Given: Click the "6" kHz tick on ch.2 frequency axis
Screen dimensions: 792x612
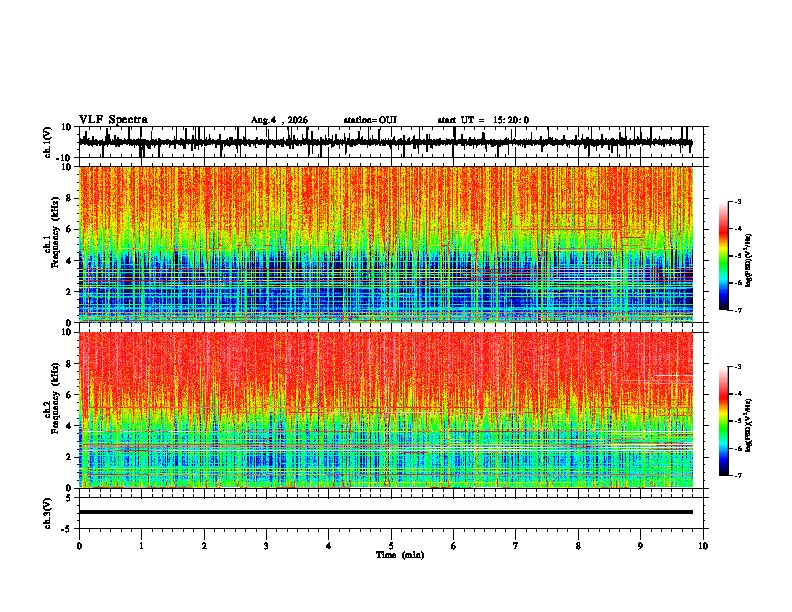Looking at the screenshot, I should click(70, 394).
